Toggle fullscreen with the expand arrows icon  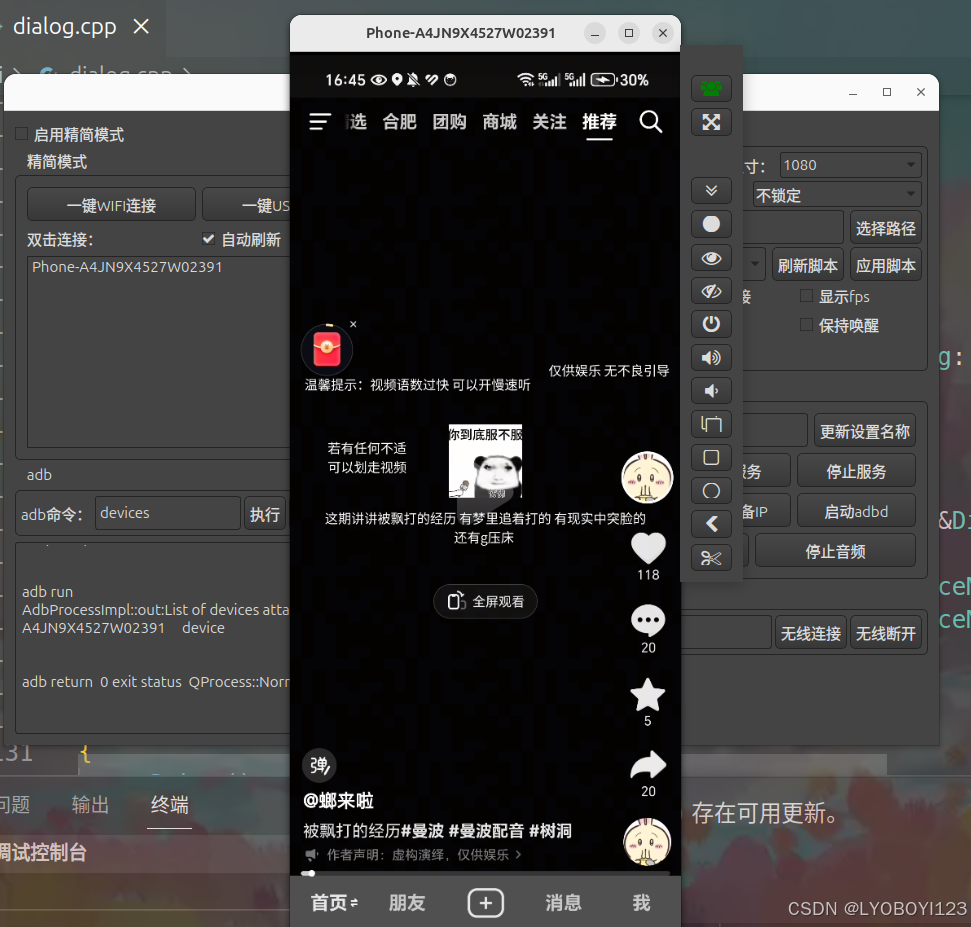[x=711, y=122]
